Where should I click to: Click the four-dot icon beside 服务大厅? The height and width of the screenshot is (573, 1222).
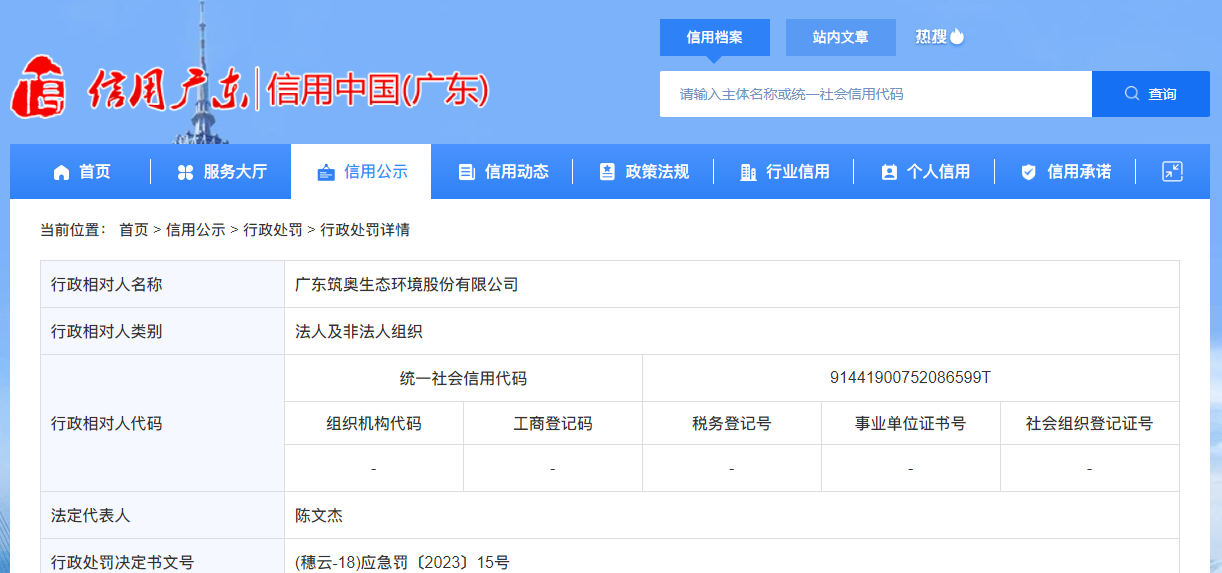coord(185,172)
